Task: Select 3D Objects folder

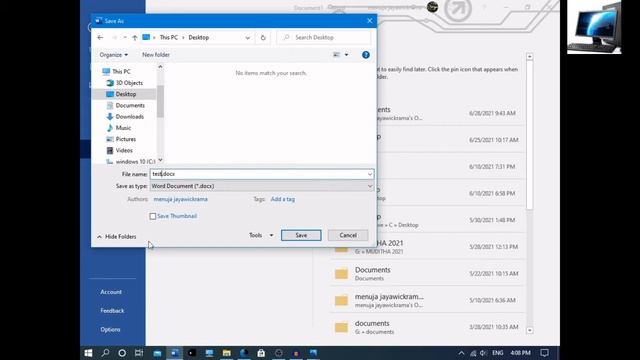Action: (x=129, y=83)
